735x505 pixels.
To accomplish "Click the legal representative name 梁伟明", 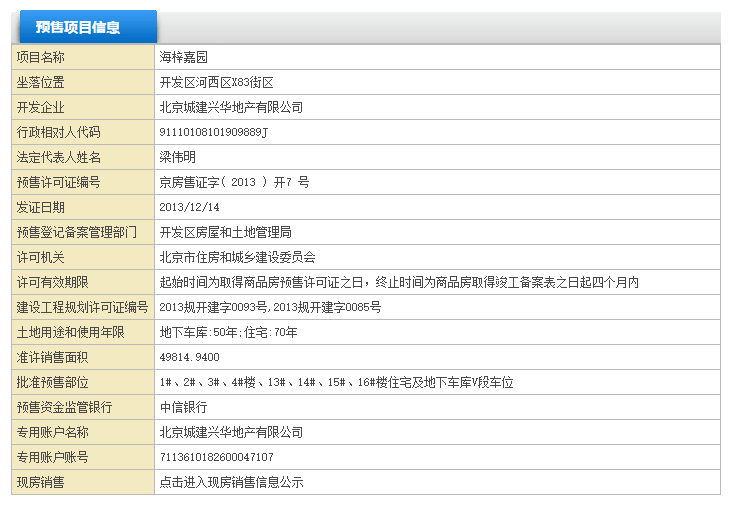I will click(x=180, y=157).
